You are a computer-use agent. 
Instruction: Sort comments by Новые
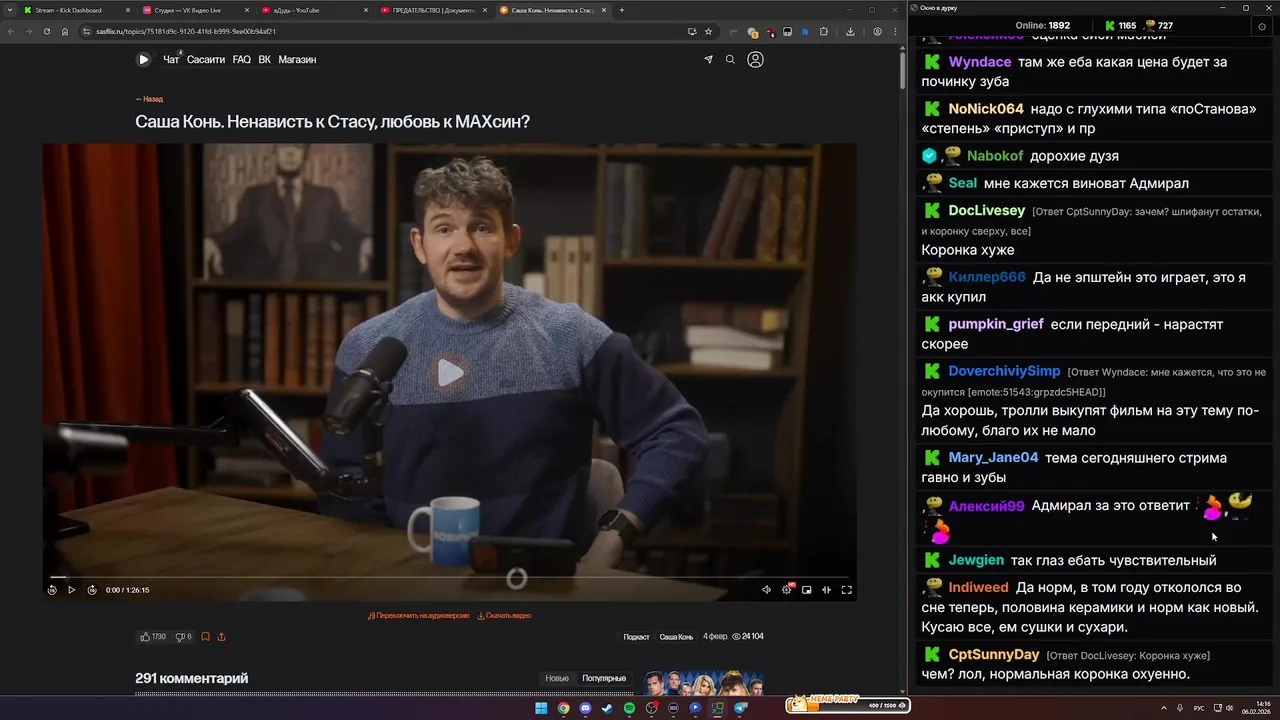557,678
